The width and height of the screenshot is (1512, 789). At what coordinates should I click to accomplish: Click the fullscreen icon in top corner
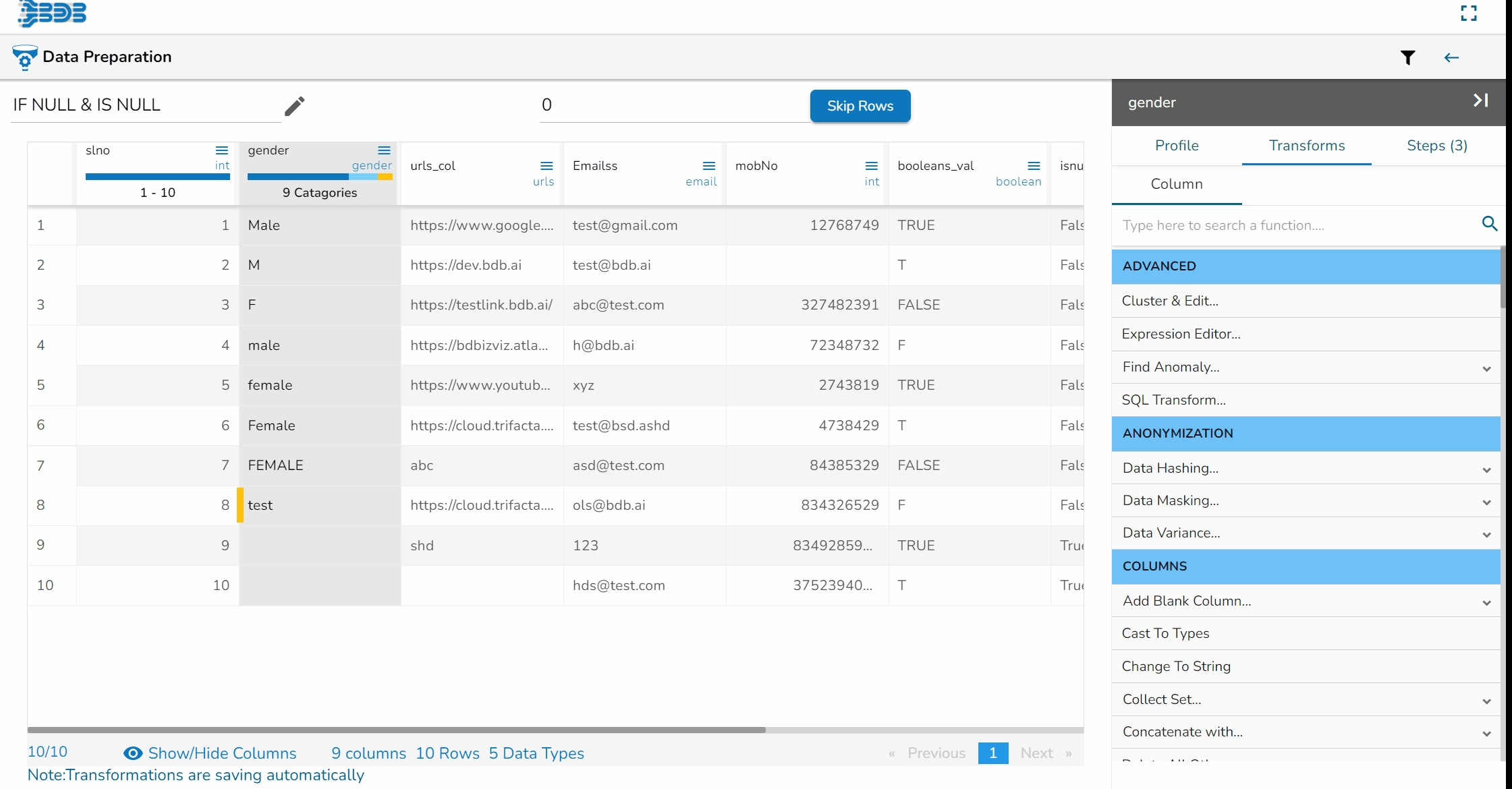[x=1469, y=13]
